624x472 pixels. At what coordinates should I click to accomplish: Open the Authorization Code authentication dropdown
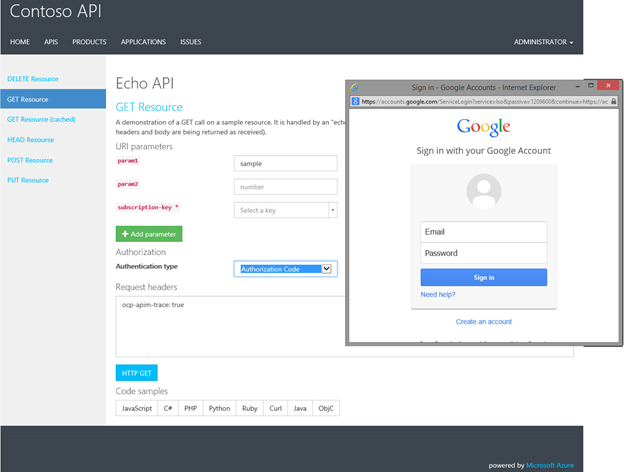point(285,269)
